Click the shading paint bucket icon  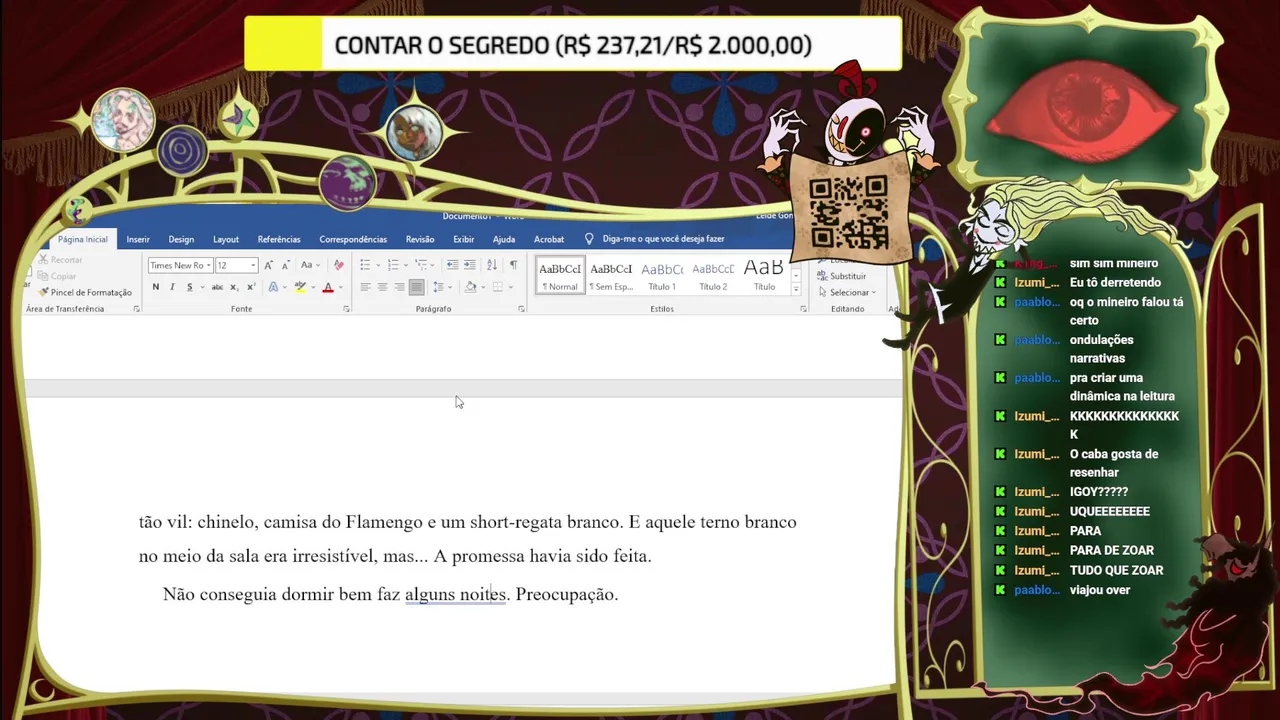pos(471,287)
